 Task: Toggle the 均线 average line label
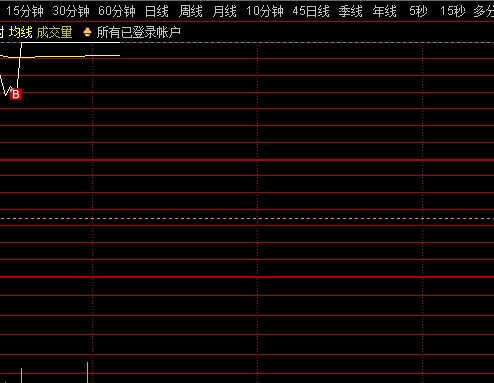[21, 32]
